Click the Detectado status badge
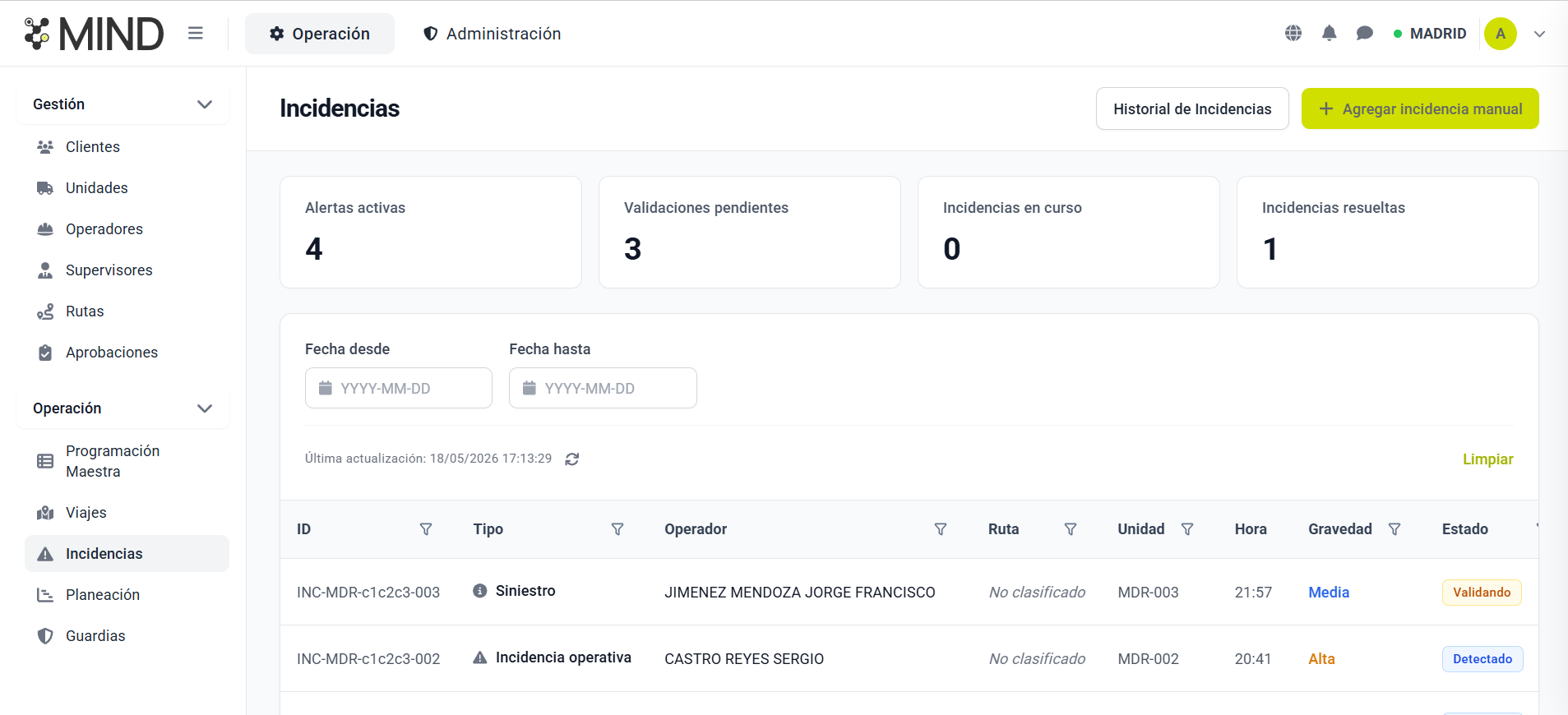 pyautogui.click(x=1482, y=659)
